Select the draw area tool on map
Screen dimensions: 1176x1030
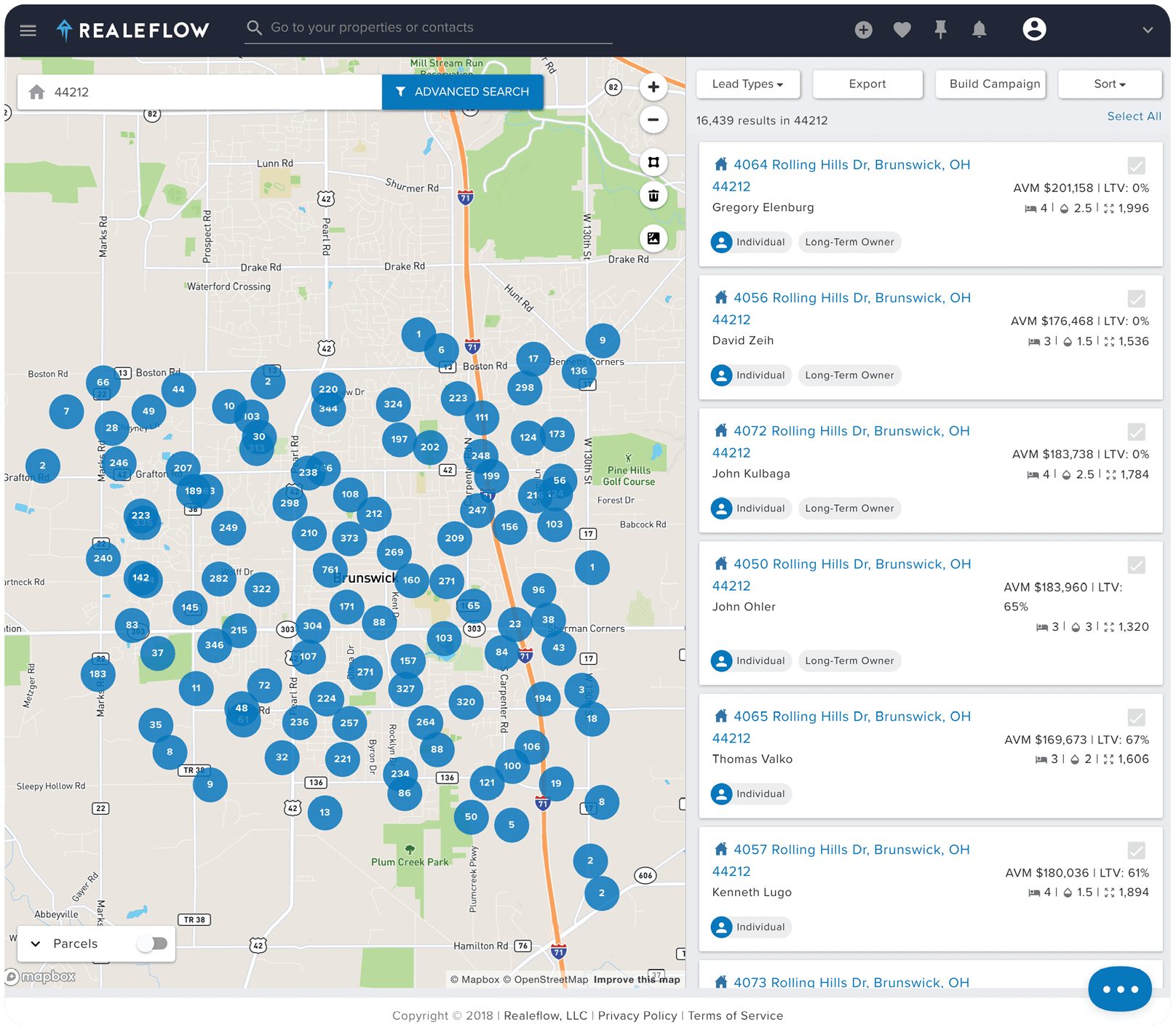tap(653, 162)
